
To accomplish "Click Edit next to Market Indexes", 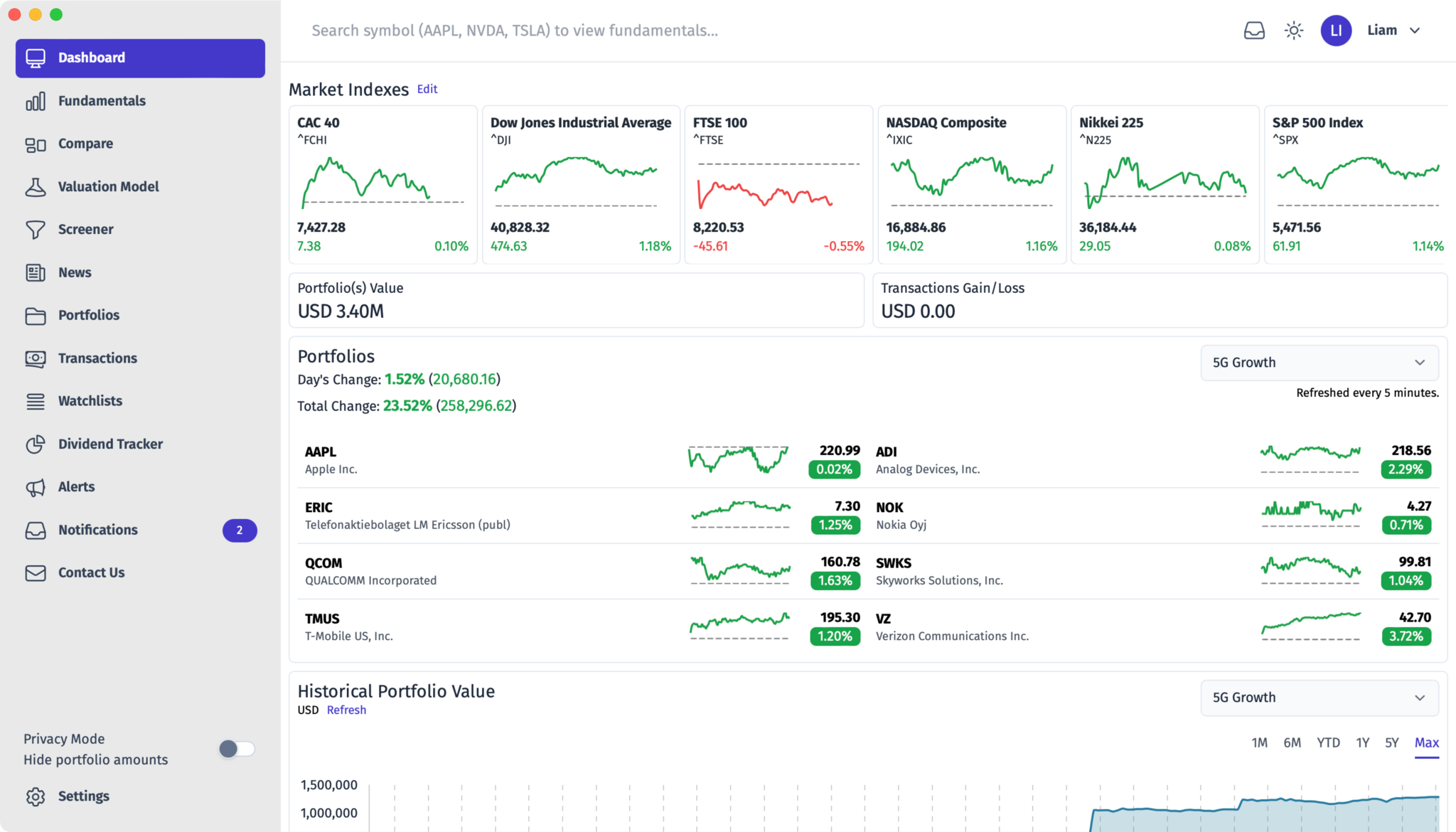I will pyautogui.click(x=427, y=90).
